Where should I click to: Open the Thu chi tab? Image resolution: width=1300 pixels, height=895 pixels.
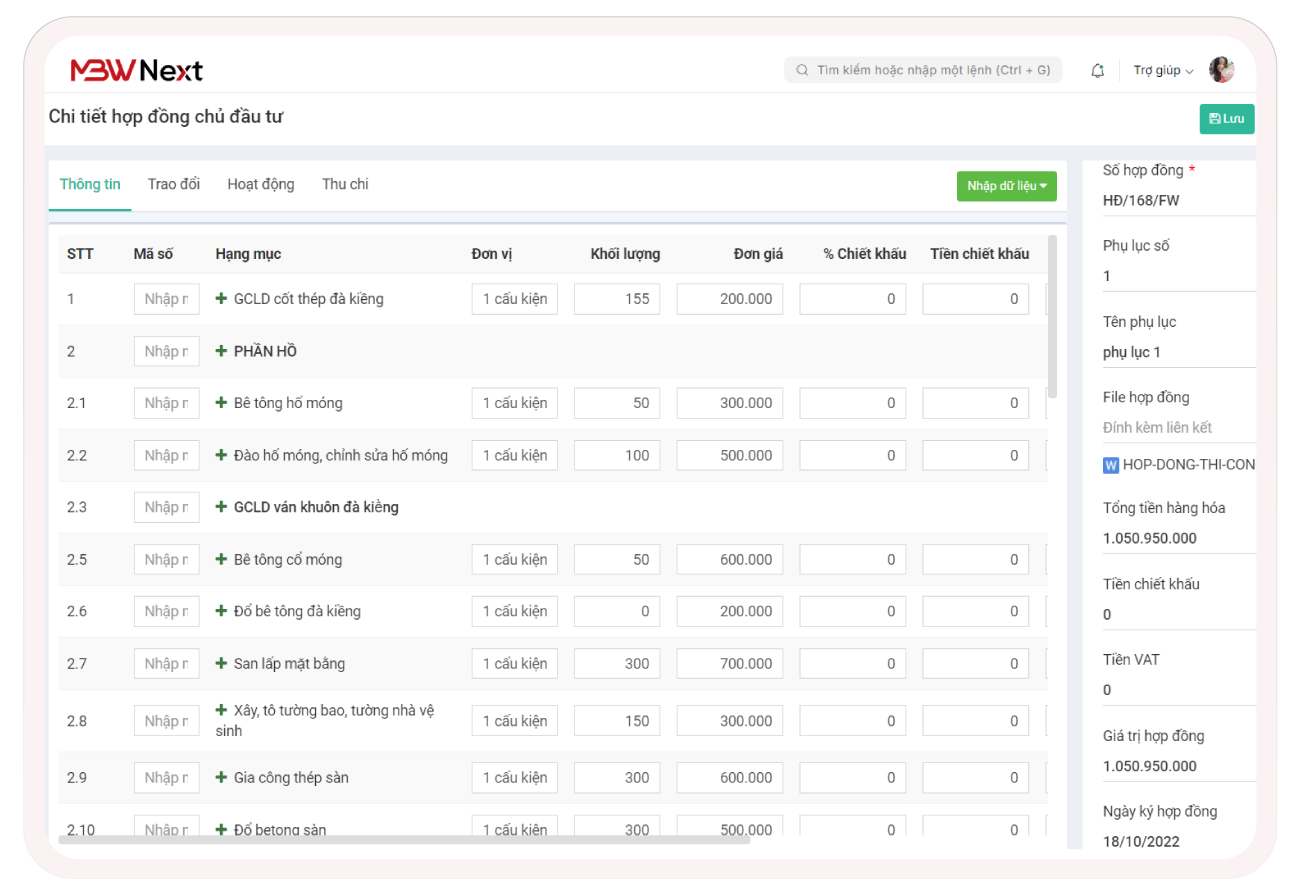tap(345, 184)
